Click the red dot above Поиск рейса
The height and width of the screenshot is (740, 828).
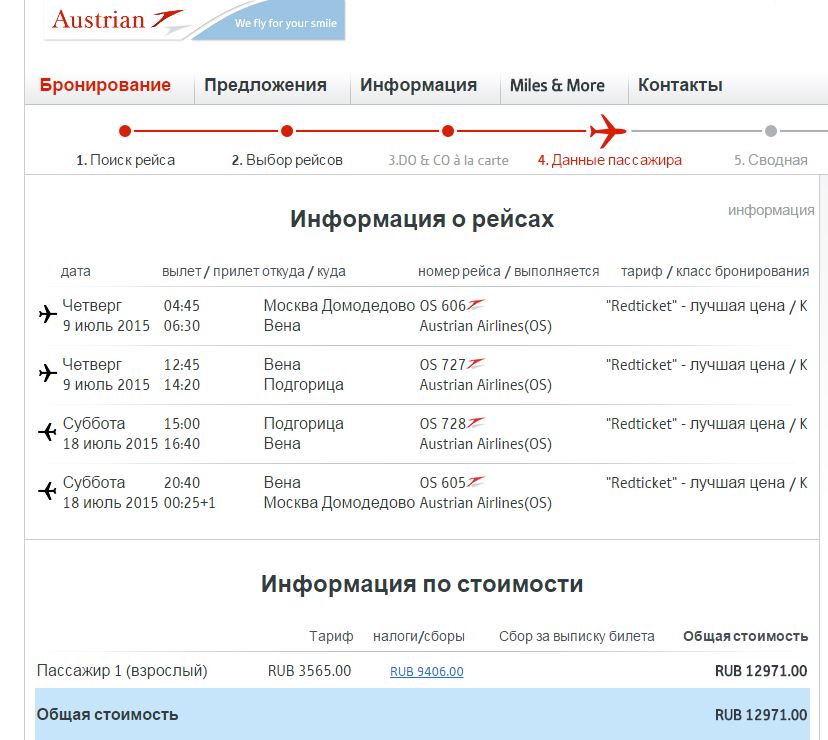point(125,131)
